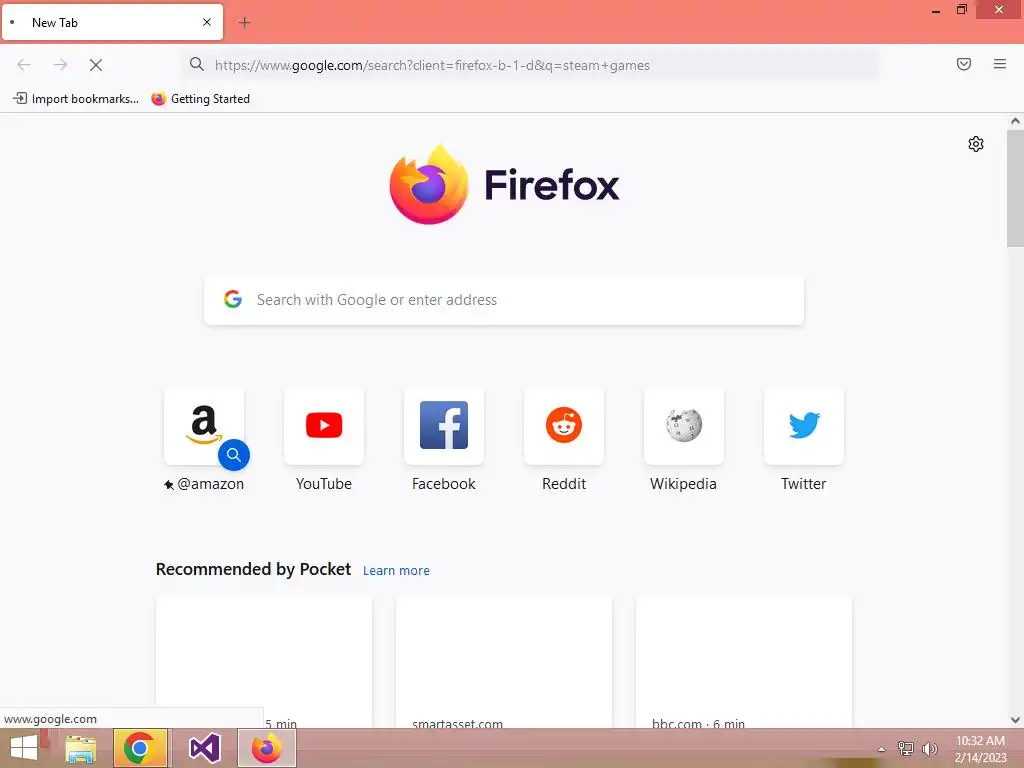The width and height of the screenshot is (1024, 768).
Task: Click the network tray icon
Action: (905, 748)
